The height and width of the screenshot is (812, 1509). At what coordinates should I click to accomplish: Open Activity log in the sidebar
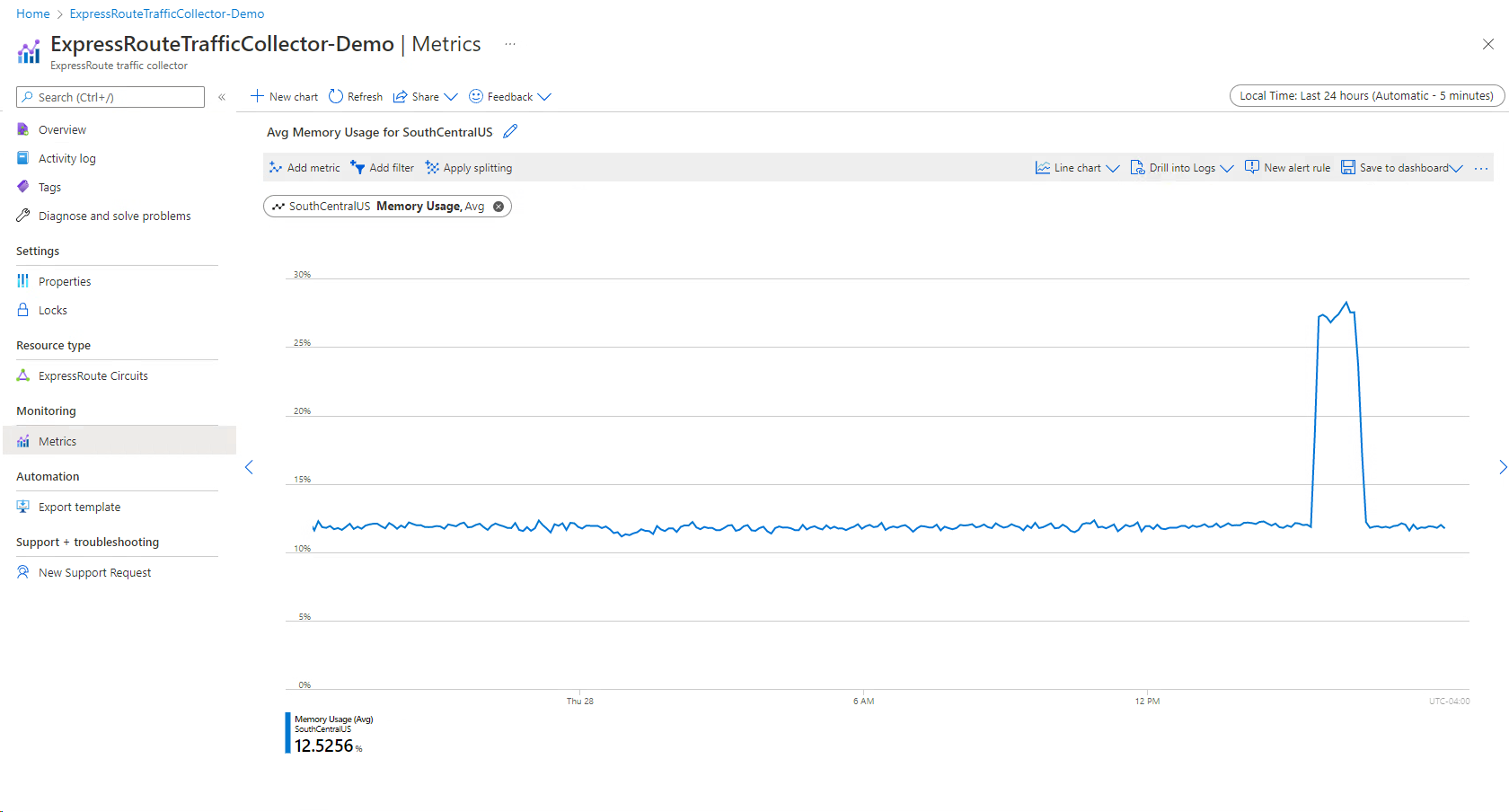(x=66, y=159)
